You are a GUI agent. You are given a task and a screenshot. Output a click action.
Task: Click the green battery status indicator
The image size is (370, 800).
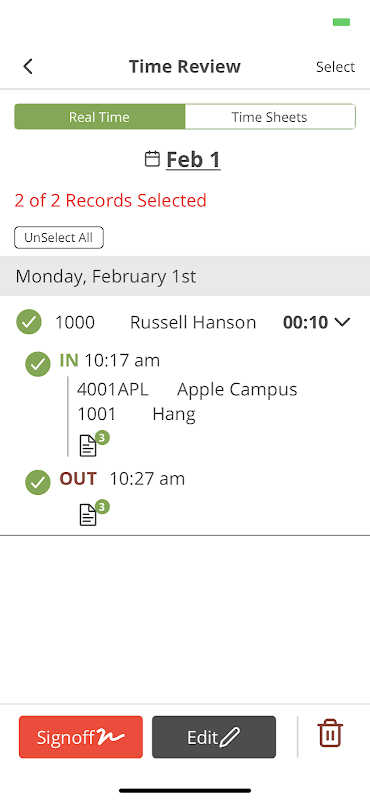click(x=341, y=22)
